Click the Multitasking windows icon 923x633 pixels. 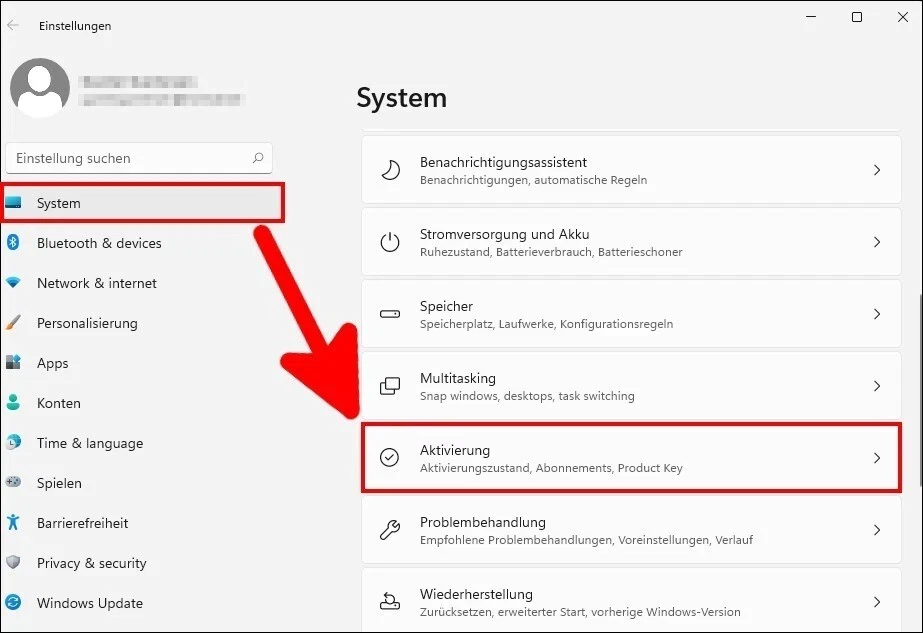pyautogui.click(x=390, y=386)
